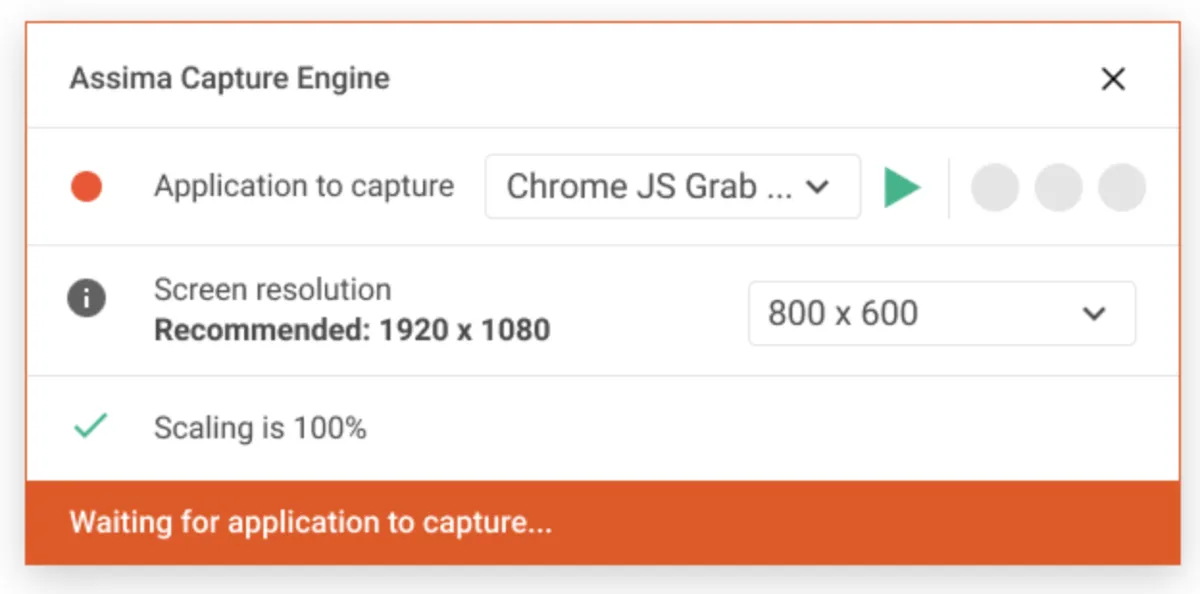Click the Waiting for application to capture message

[310, 522]
